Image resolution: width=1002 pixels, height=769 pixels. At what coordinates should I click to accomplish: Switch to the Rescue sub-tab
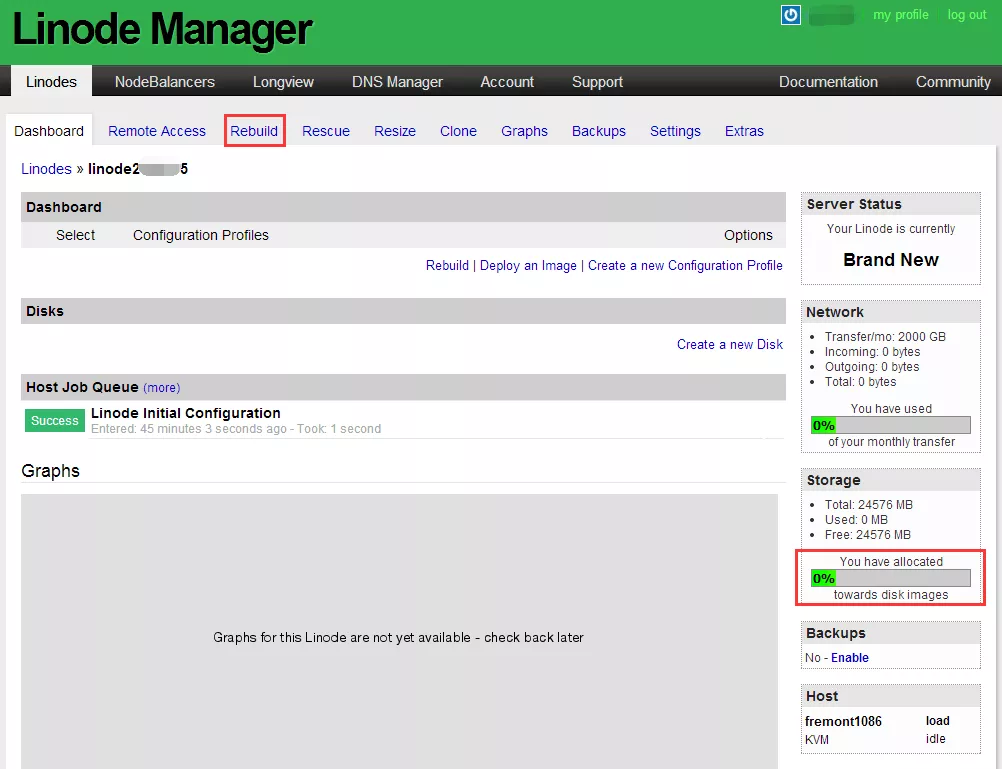(326, 131)
